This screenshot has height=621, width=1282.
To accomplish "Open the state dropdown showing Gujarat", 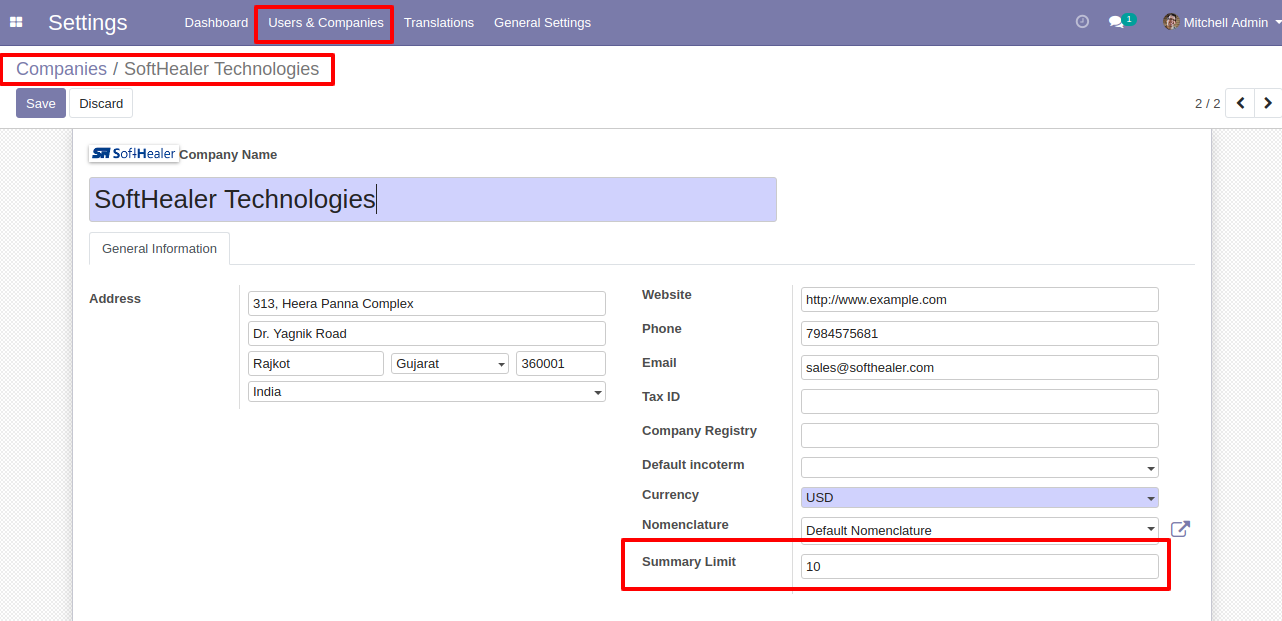I will click(450, 364).
